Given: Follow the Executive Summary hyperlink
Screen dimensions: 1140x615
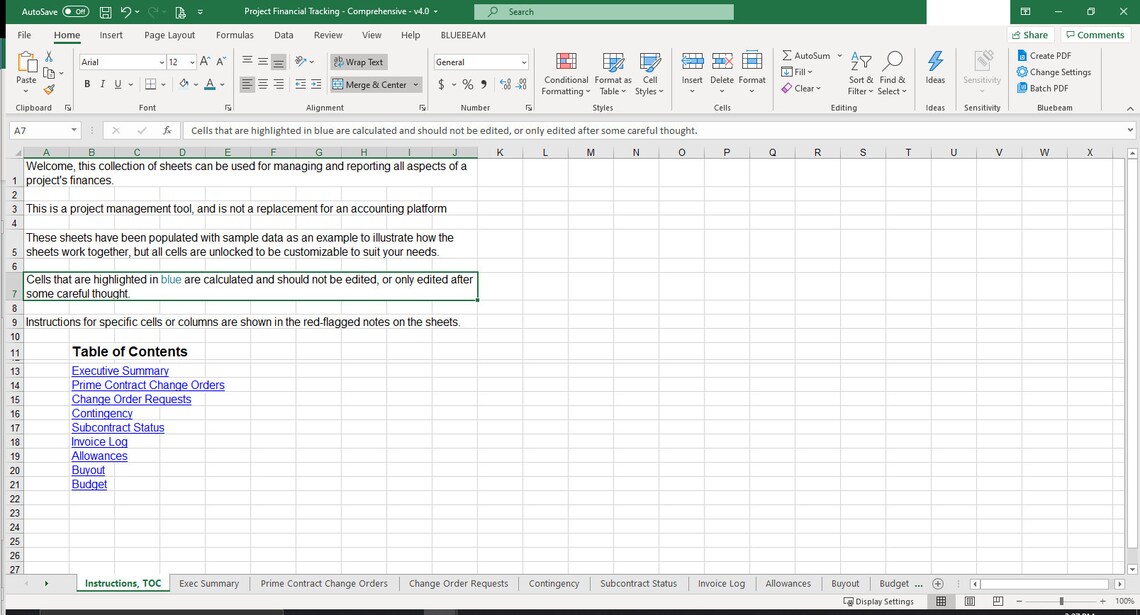Looking at the screenshot, I should click(120, 370).
